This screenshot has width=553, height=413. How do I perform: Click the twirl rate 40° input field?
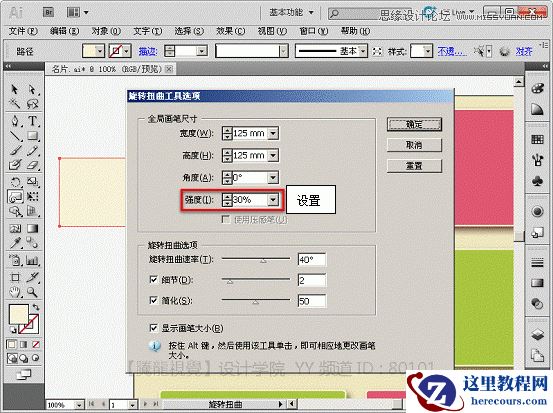(312, 260)
